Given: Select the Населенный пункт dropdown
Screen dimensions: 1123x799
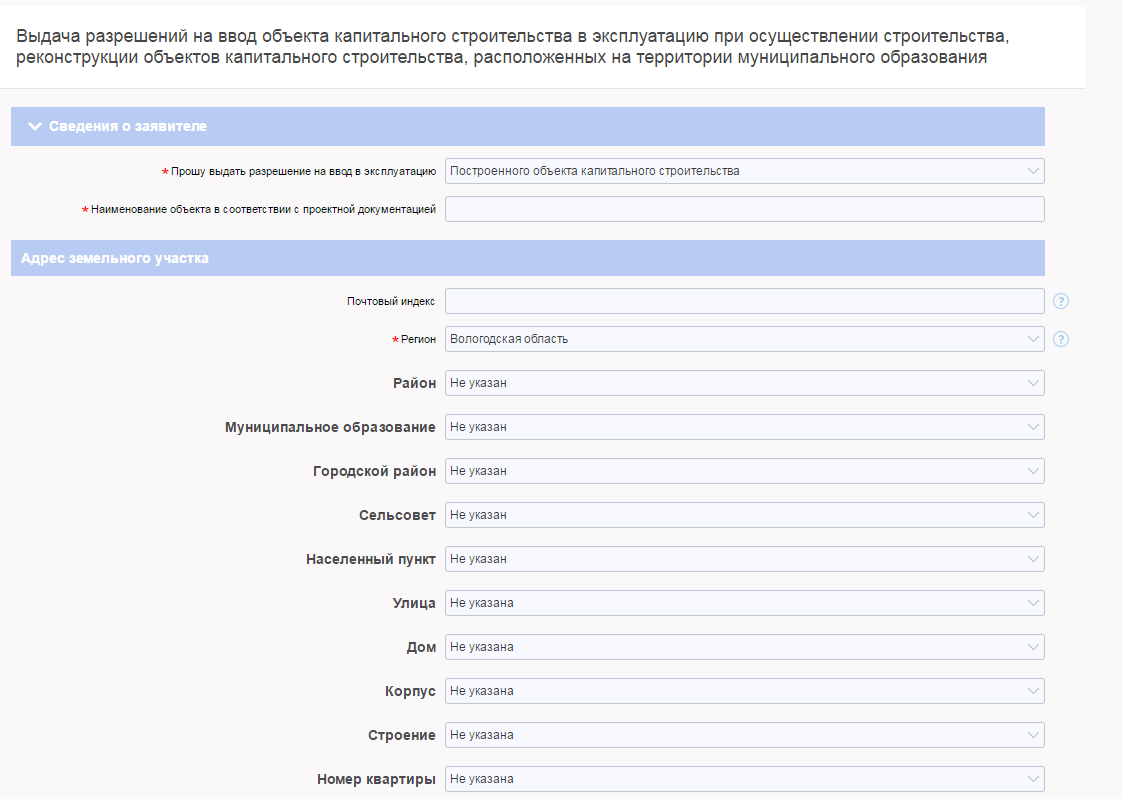Looking at the screenshot, I should pos(744,559).
